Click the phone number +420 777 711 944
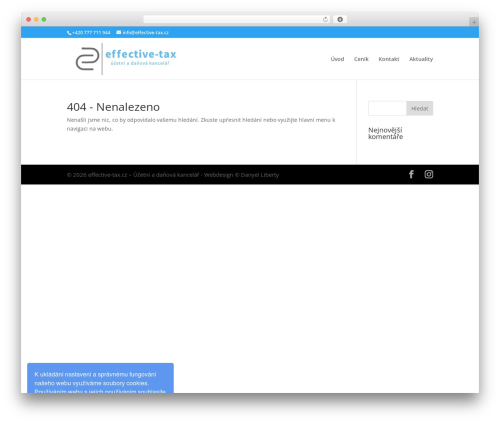The width and height of the screenshot is (500, 423). point(91,33)
